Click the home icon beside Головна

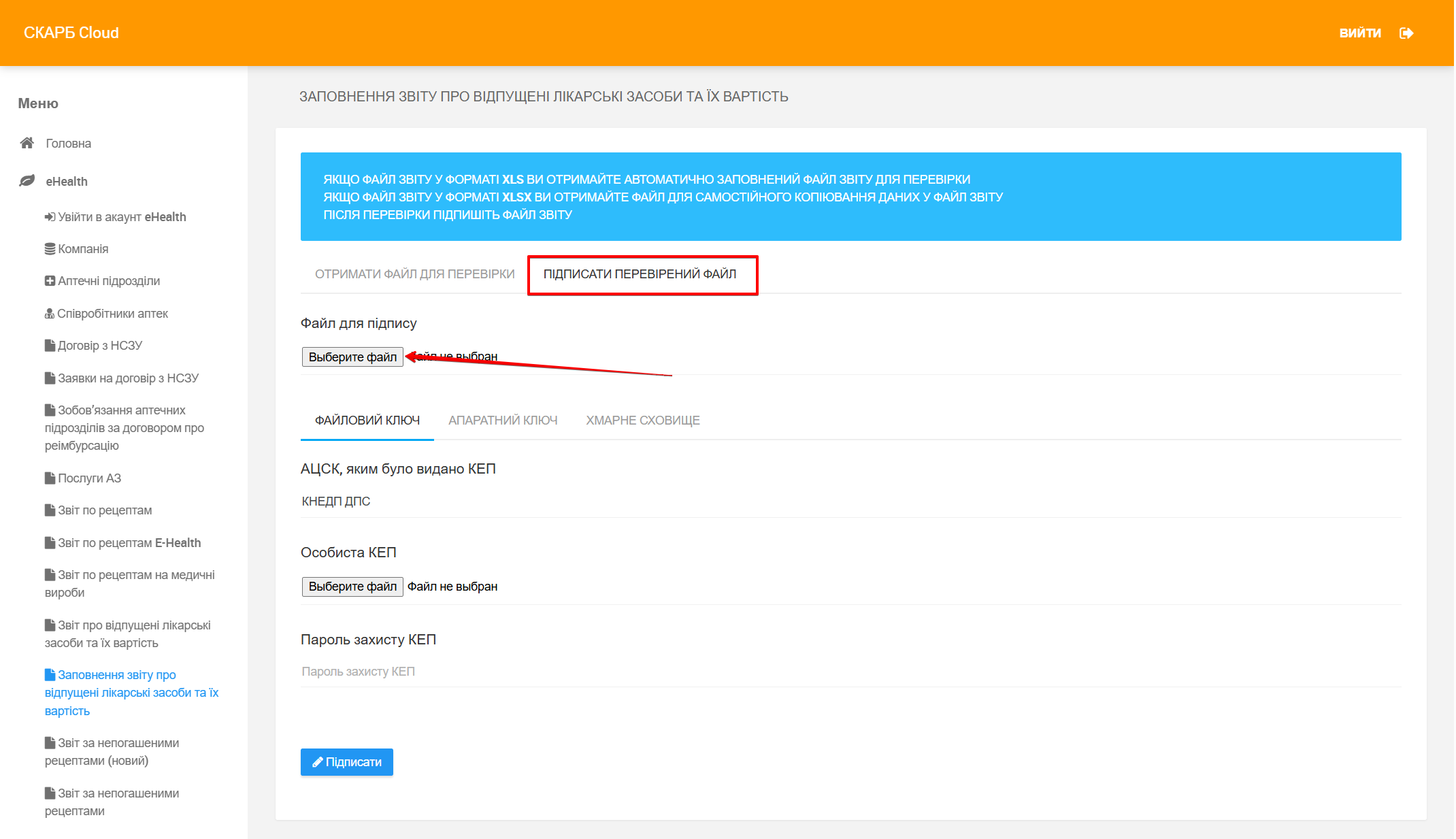(x=27, y=143)
